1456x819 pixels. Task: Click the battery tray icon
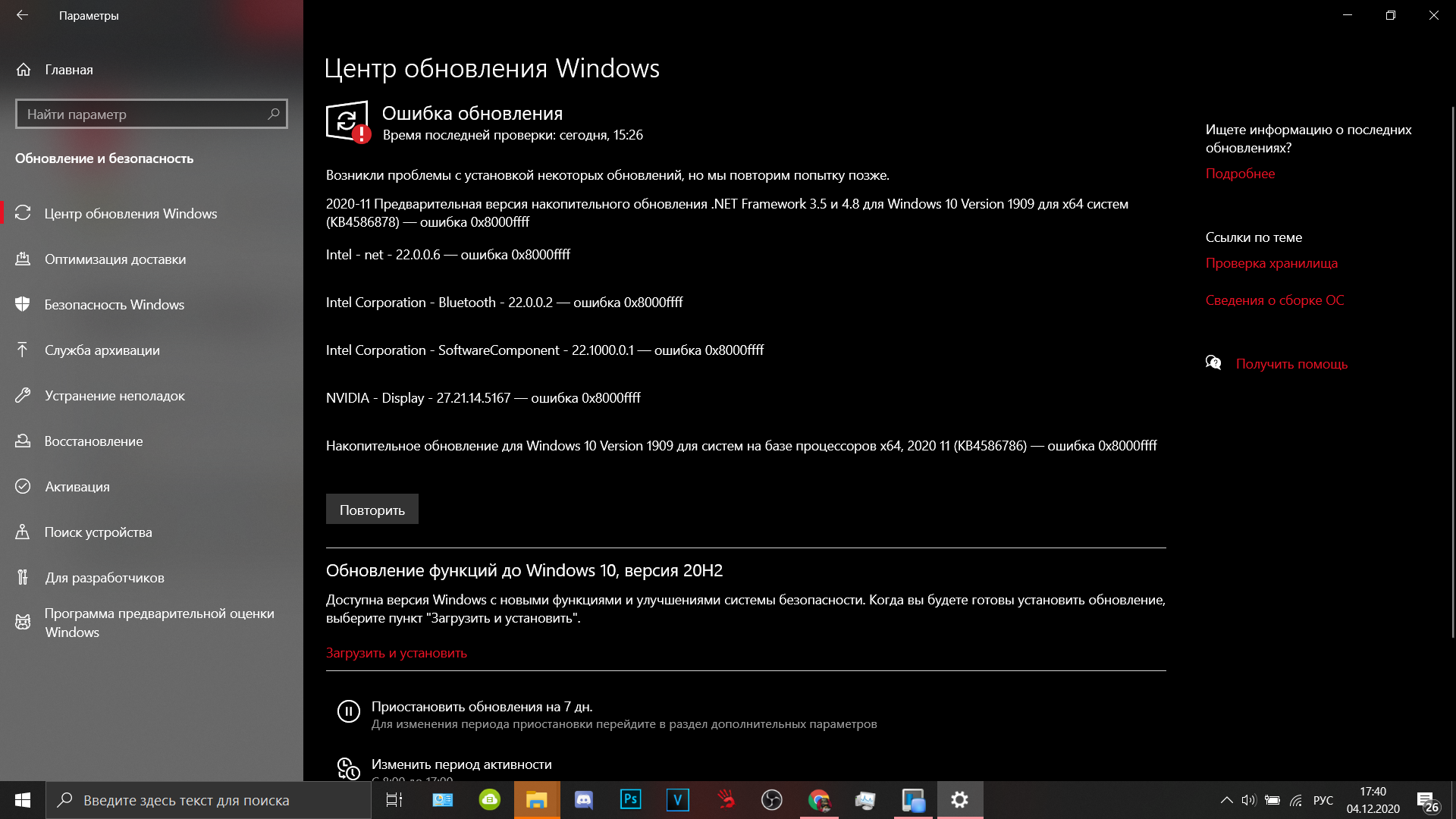[1272, 800]
